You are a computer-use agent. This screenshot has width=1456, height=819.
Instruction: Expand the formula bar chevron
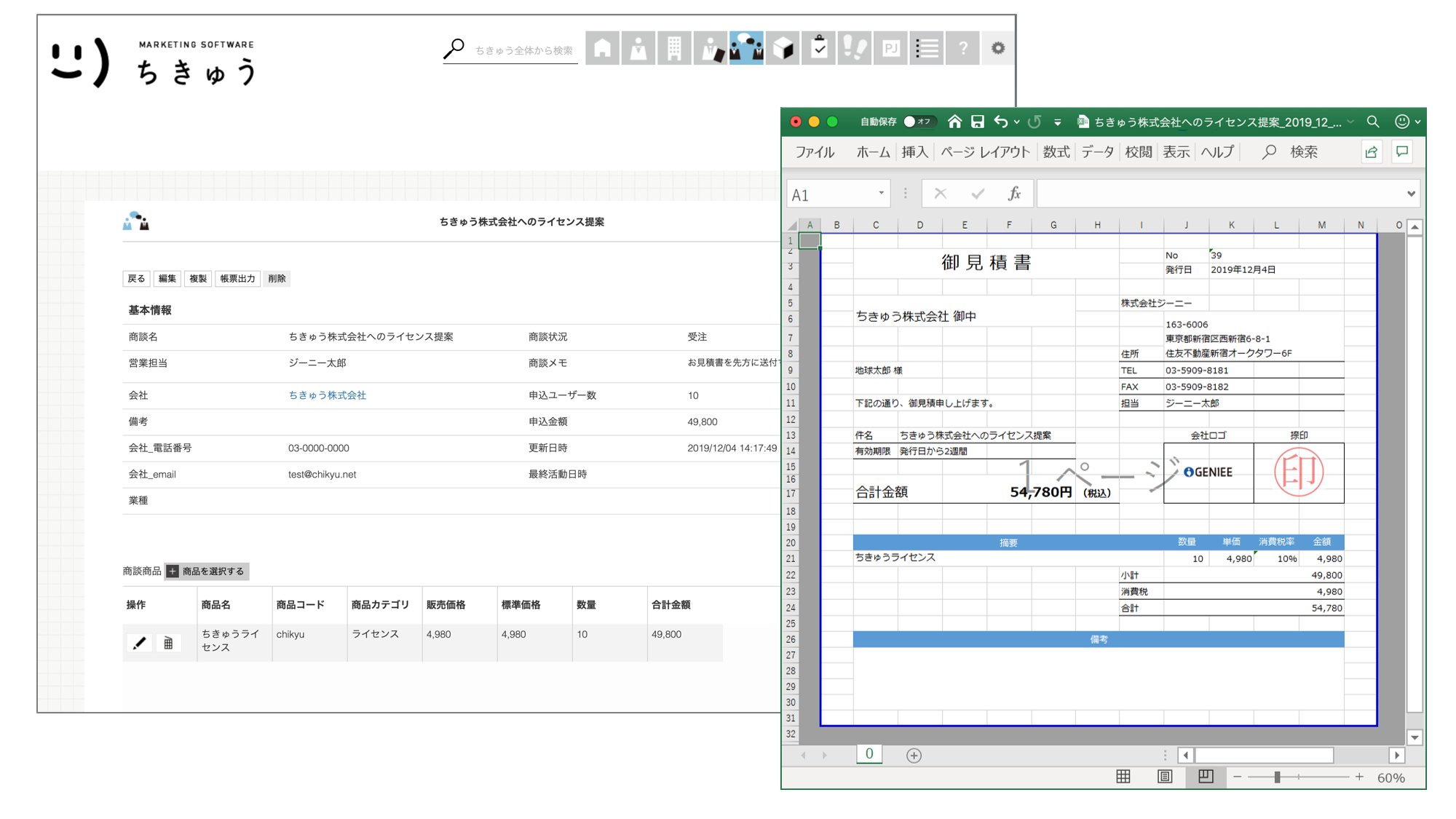pos(1411,194)
